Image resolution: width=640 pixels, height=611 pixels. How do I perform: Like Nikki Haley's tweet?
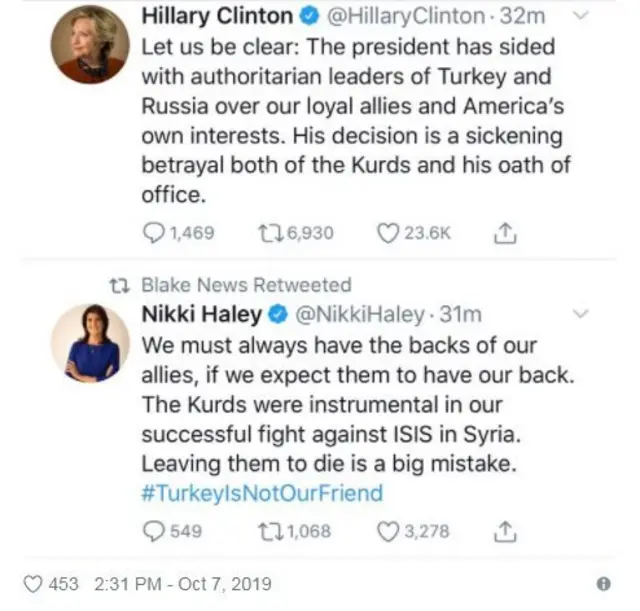click(x=388, y=531)
